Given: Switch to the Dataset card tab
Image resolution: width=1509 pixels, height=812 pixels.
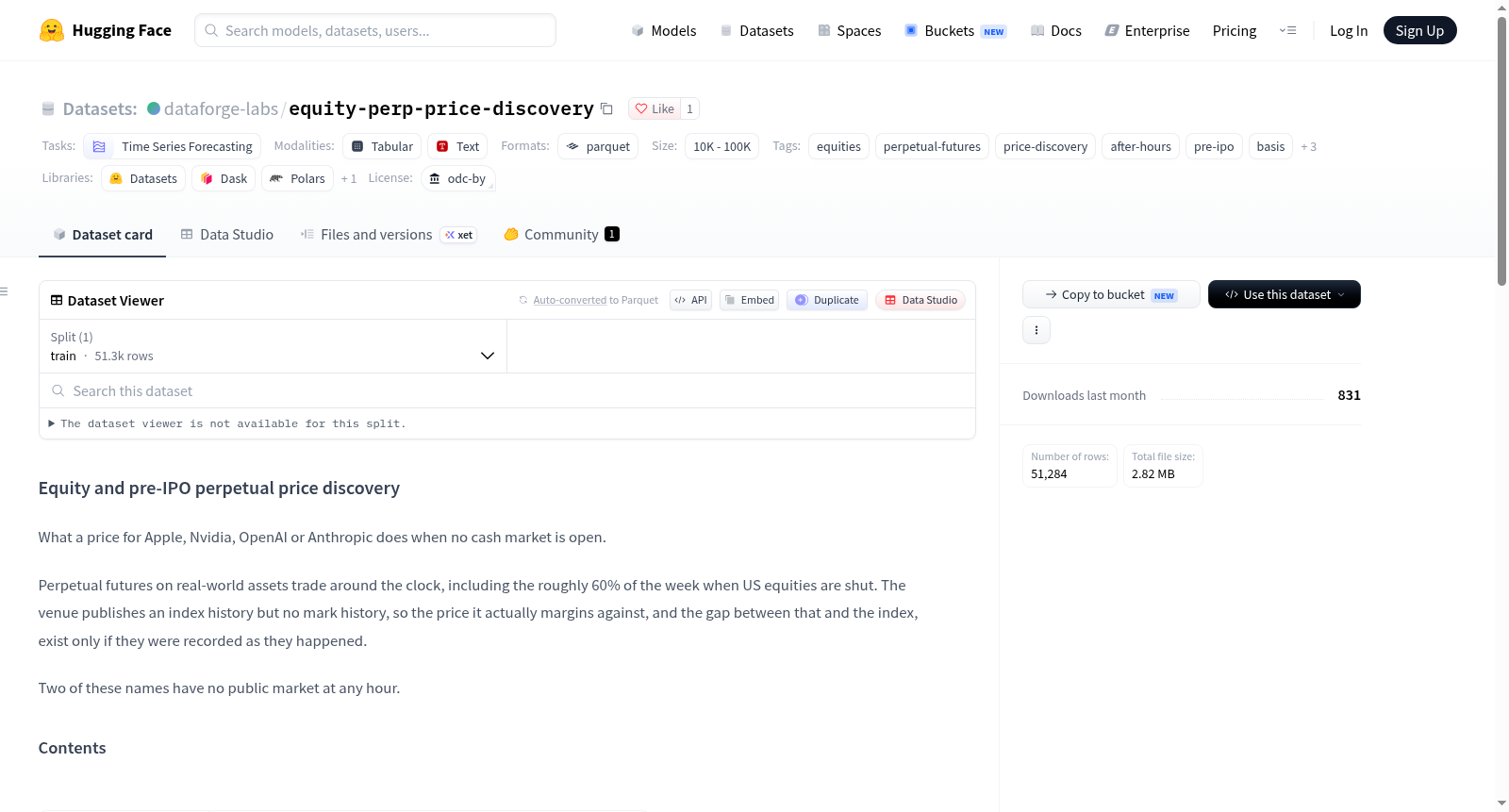Looking at the screenshot, I should pos(102,235).
